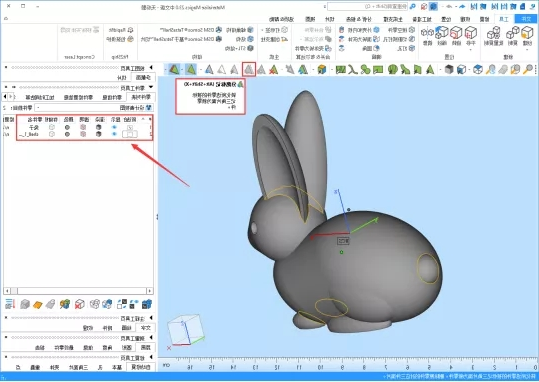Click the color swatch for 兔子 row
This screenshot has width=539, height=382.
[67, 127]
